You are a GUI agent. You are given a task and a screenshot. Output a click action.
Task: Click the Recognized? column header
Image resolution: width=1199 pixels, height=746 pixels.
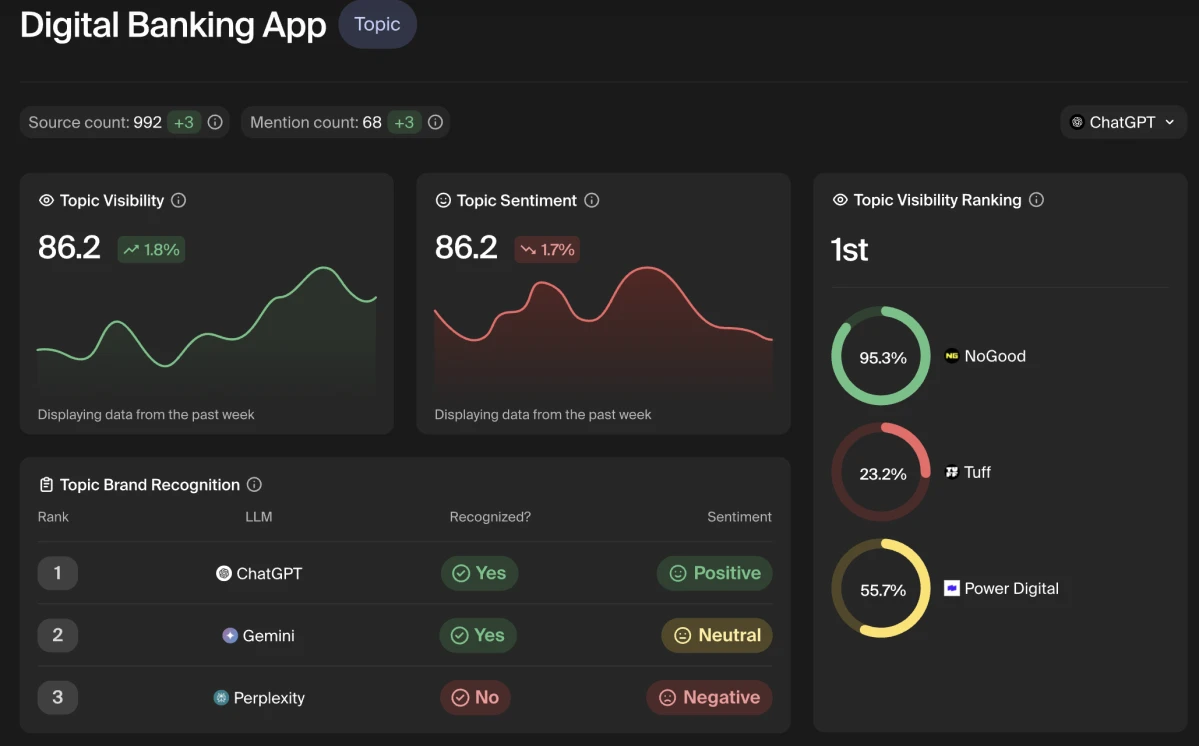pos(490,517)
